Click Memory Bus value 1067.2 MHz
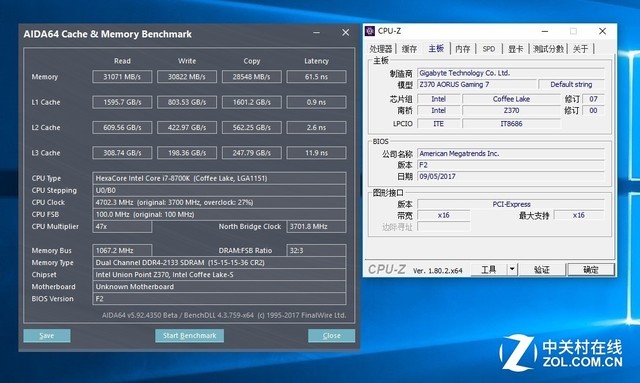This screenshot has width=640, height=383. pos(122,251)
